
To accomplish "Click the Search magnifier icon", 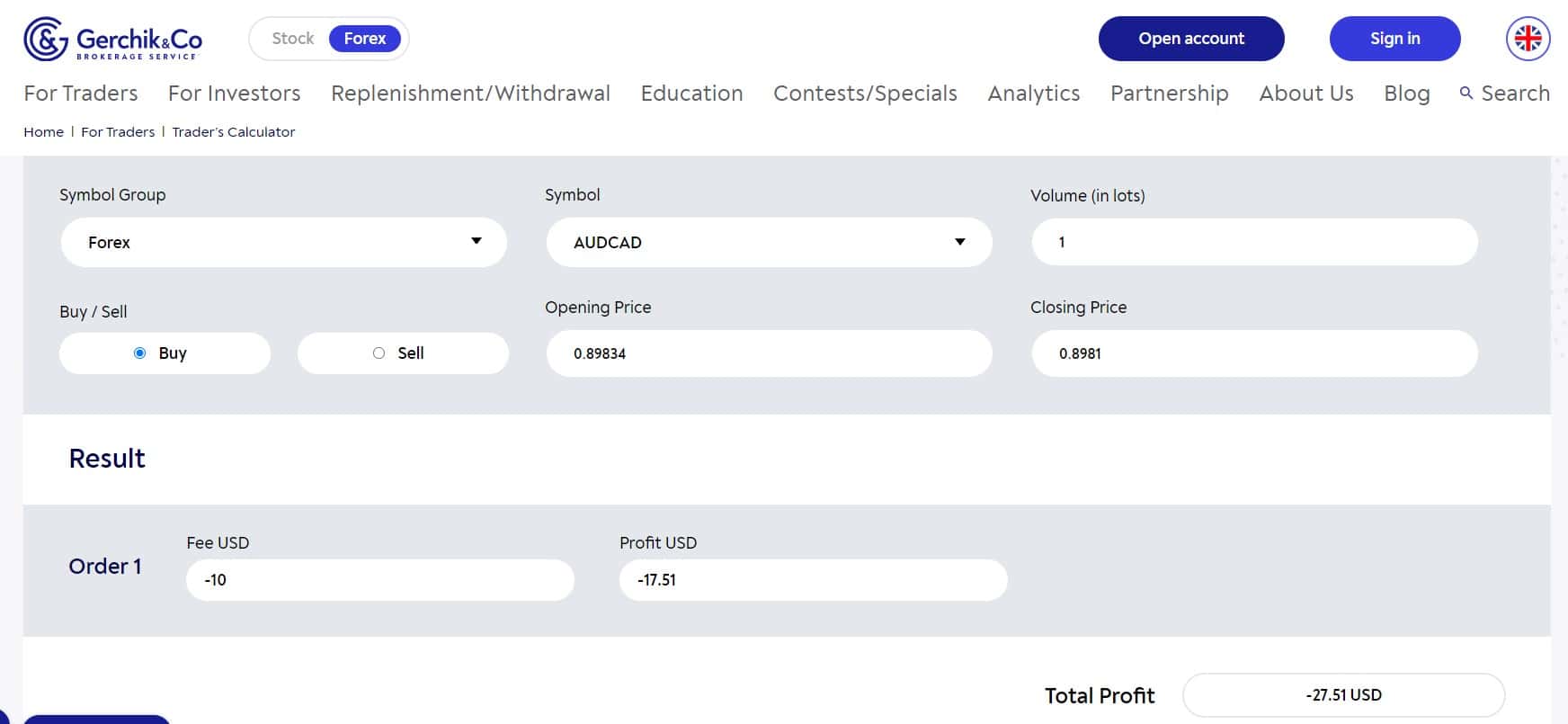I will [x=1466, y=93].
